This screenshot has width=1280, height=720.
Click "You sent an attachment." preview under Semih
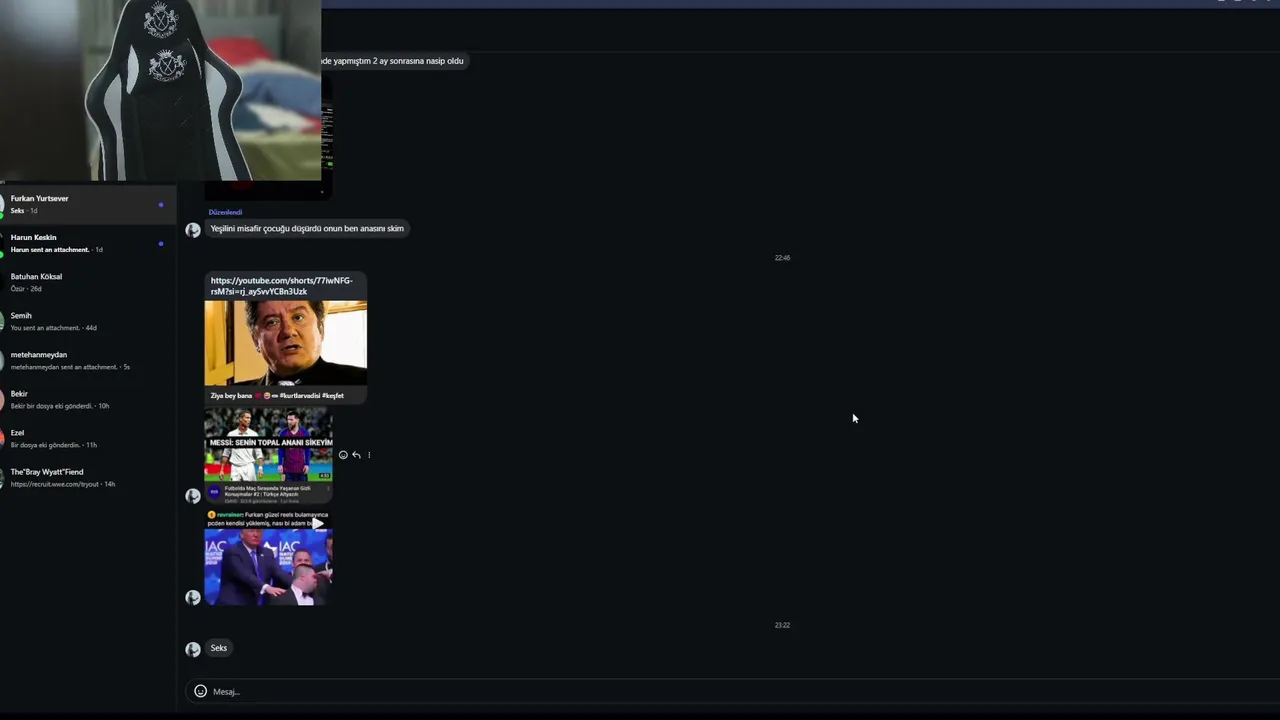click(45, 328)
